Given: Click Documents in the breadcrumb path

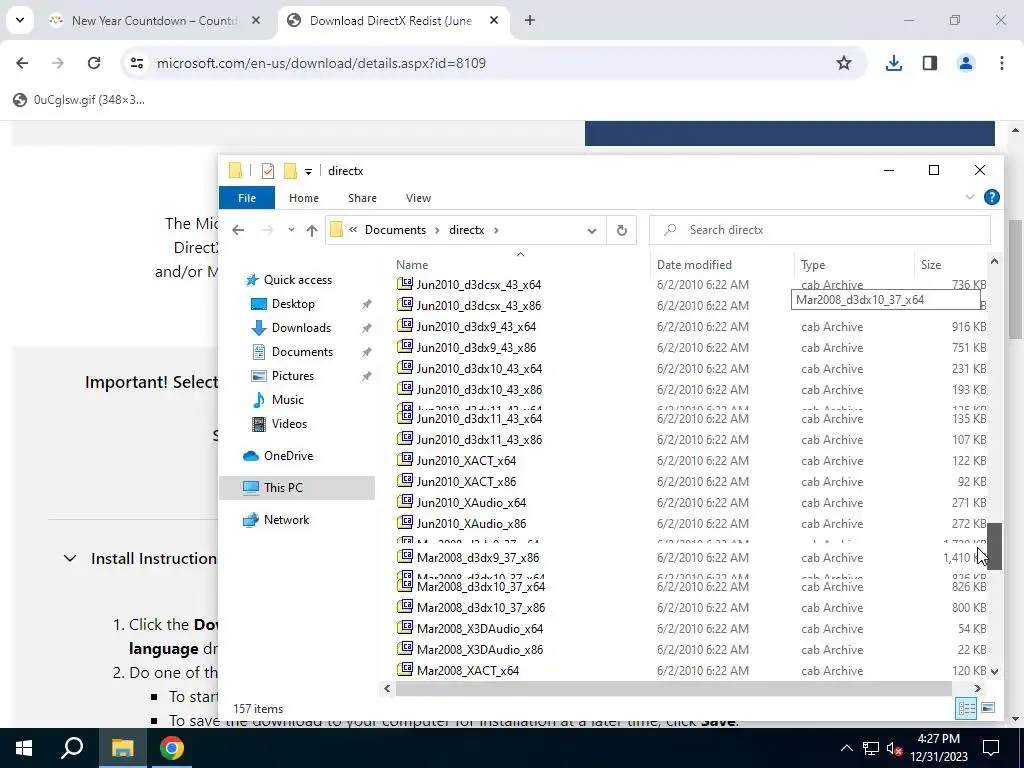Looking at the screenshot, I should tap(395, 230).
